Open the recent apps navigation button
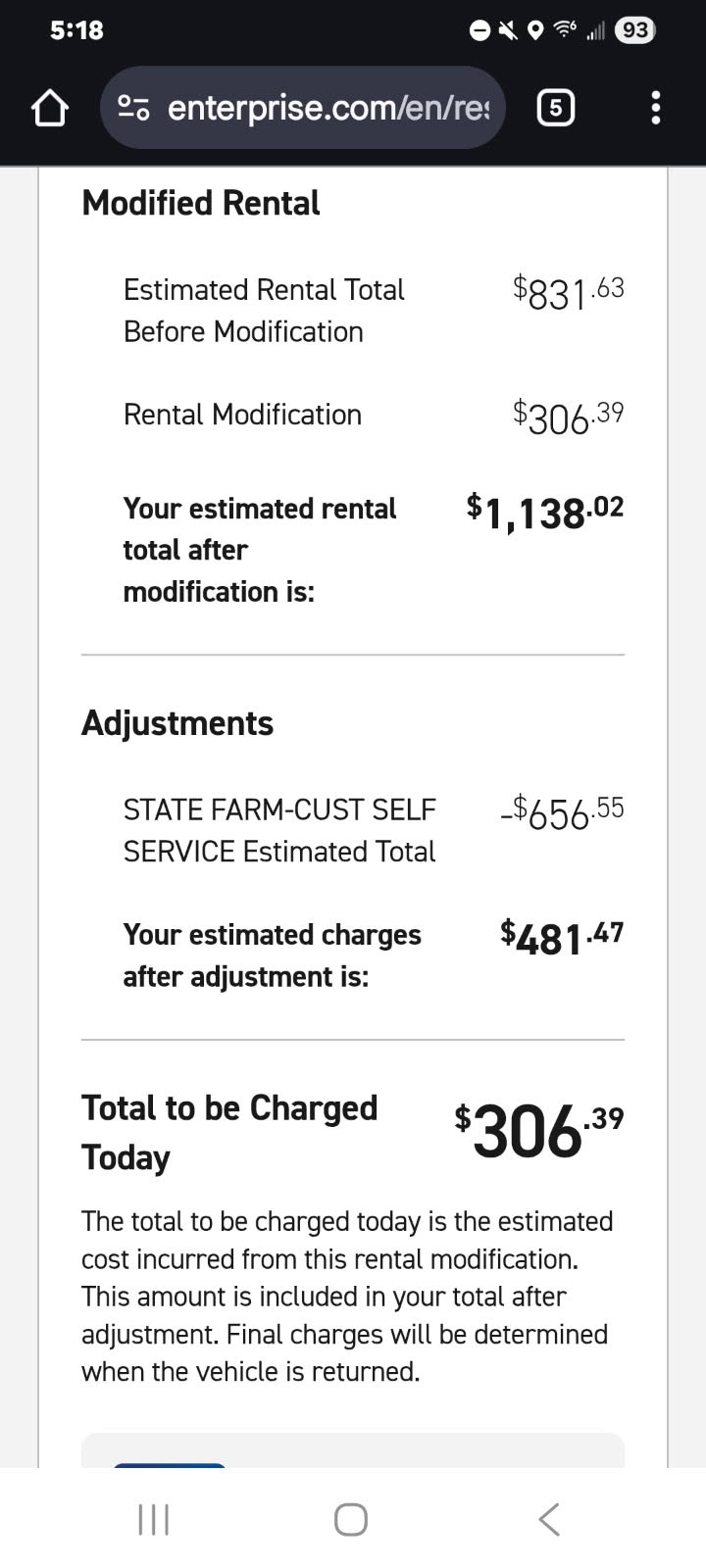The width and height of the screenshot is (706, 1568). coord(154,1519)
